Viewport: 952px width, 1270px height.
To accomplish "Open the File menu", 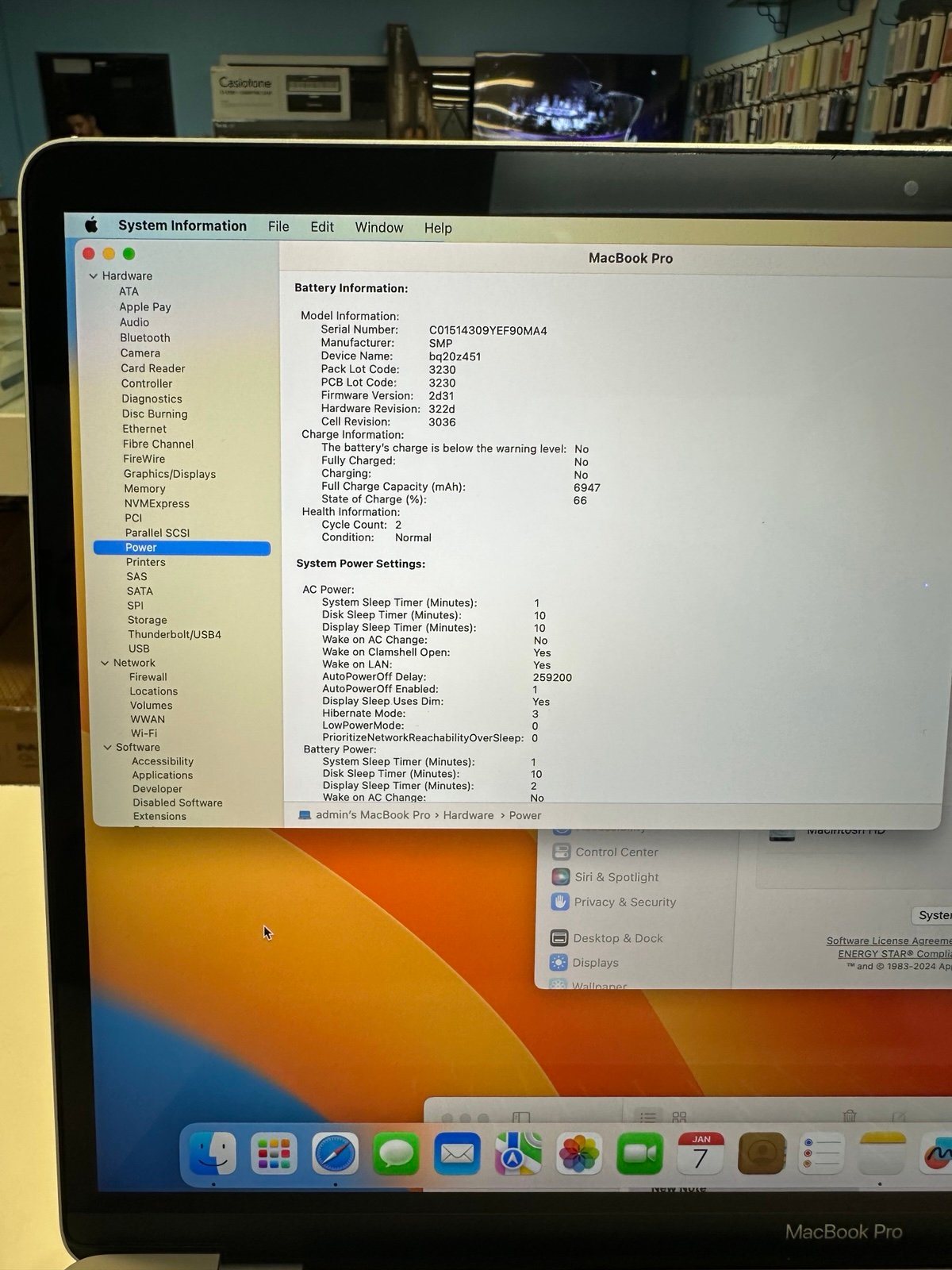I will click(278, 227).
